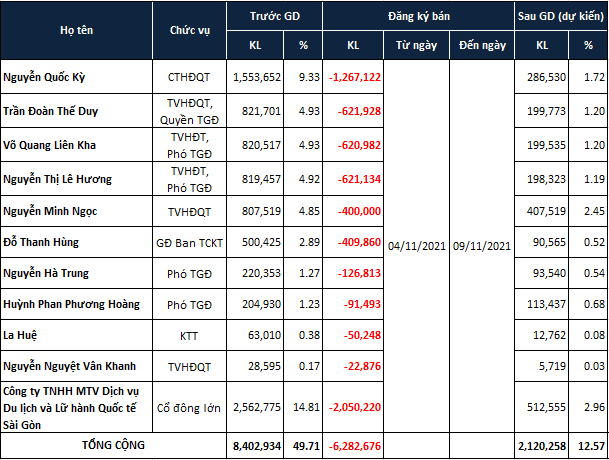Click the total sold value -6,282,676

click(353, 445)
